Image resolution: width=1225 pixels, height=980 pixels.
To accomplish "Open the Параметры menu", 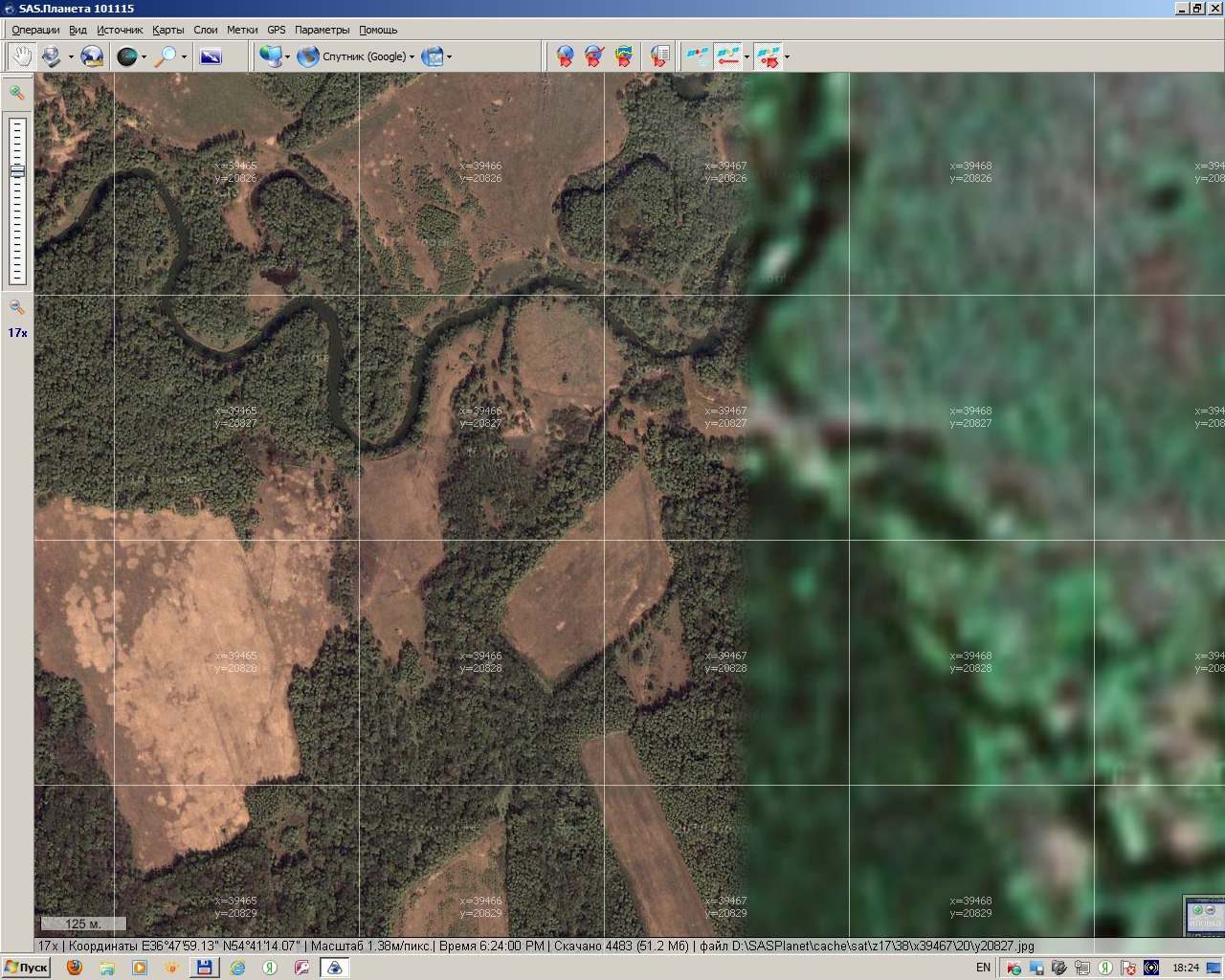I will [x=323, y=30].
